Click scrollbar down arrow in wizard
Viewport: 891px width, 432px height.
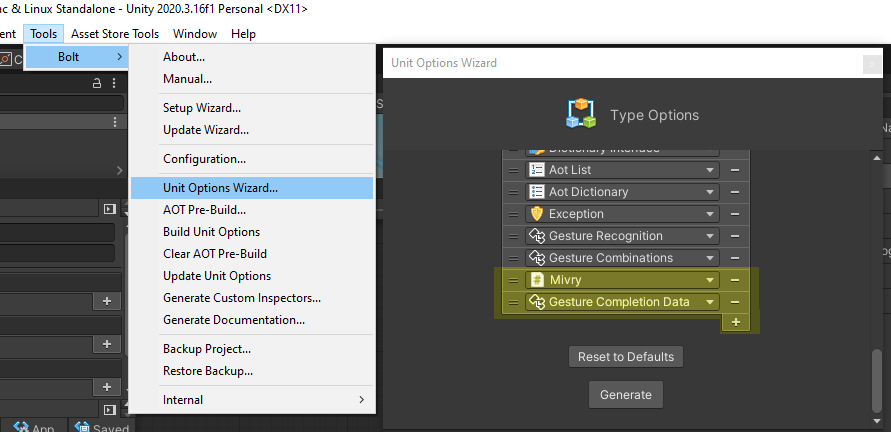[x=878, y=421]
